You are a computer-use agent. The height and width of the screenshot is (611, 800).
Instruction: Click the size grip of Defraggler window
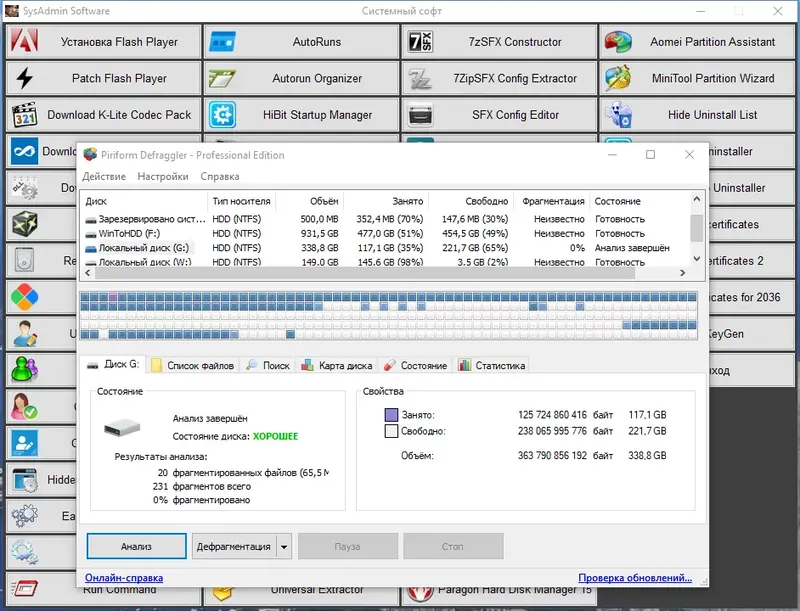[704, 582]
